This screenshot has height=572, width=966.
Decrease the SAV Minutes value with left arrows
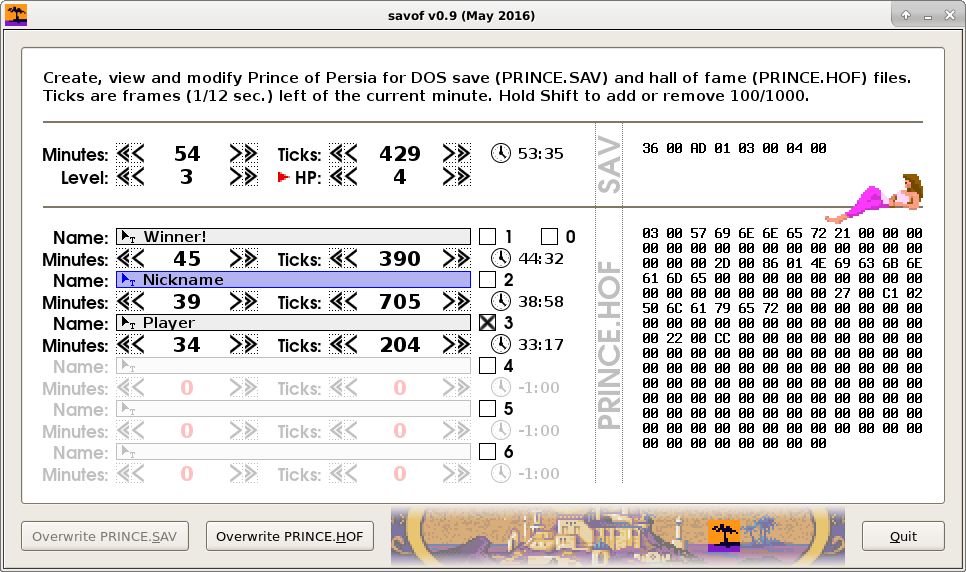tap(130, 153)
